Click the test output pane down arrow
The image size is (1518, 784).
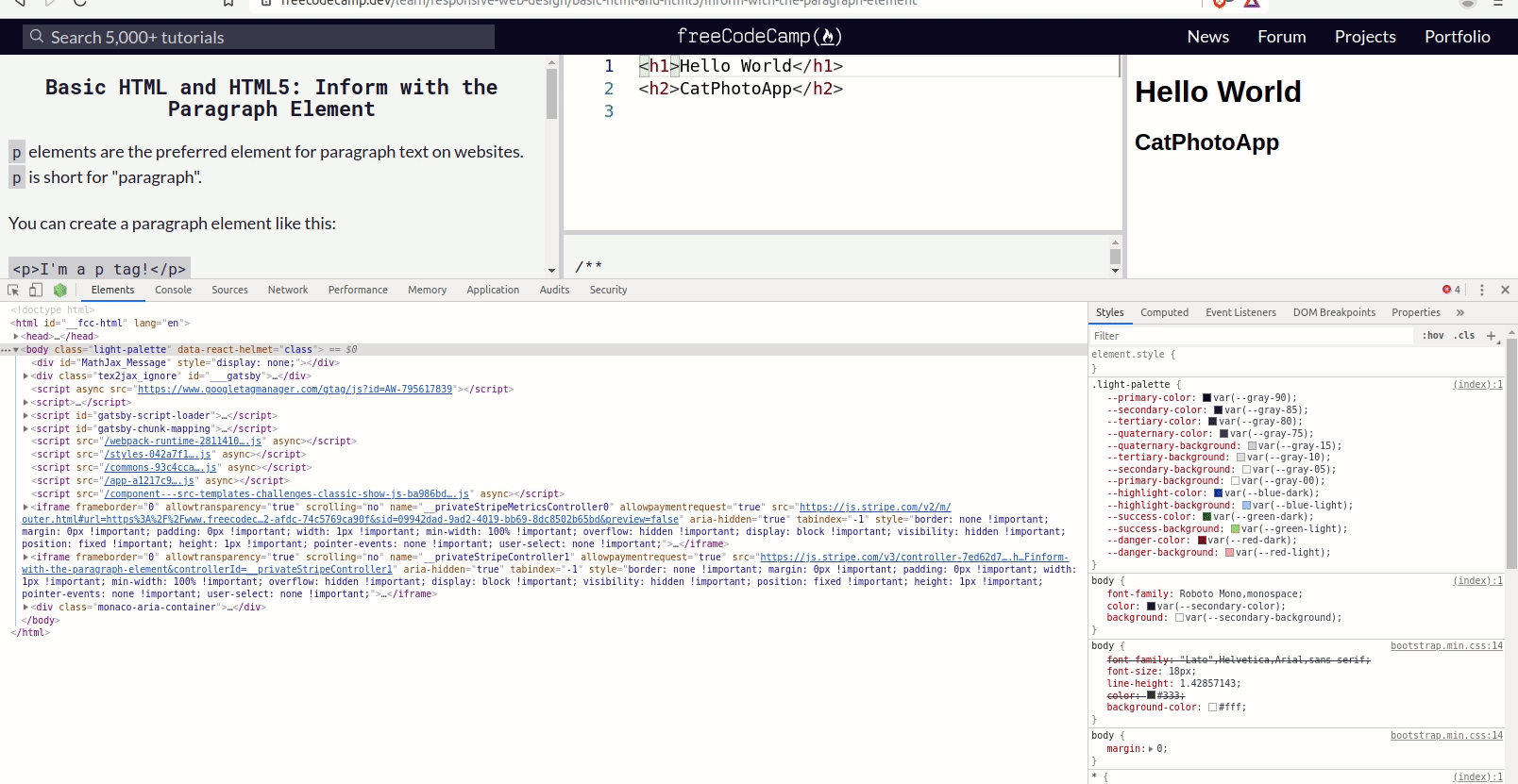pos(1115,271)
